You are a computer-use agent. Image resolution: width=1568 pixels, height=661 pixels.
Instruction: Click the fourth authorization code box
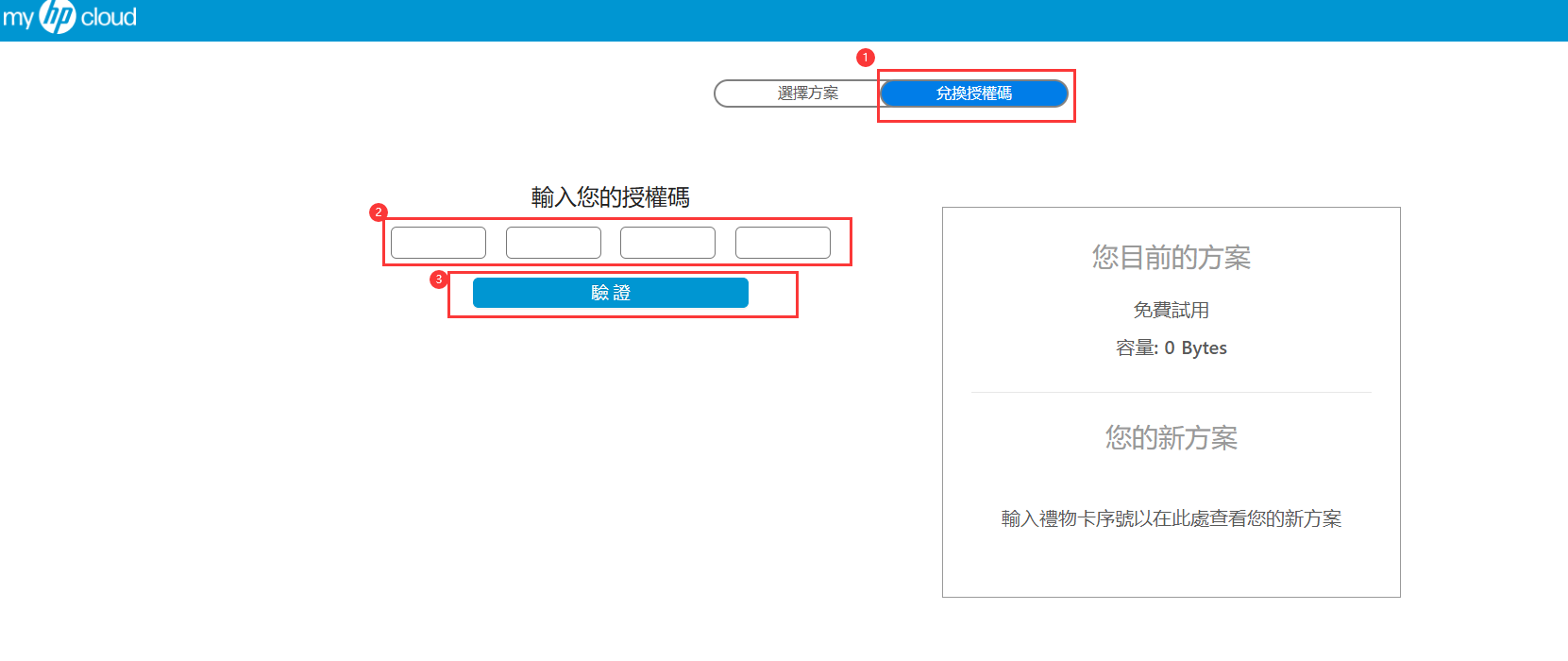pyautogui.click(x=783, y=243)
